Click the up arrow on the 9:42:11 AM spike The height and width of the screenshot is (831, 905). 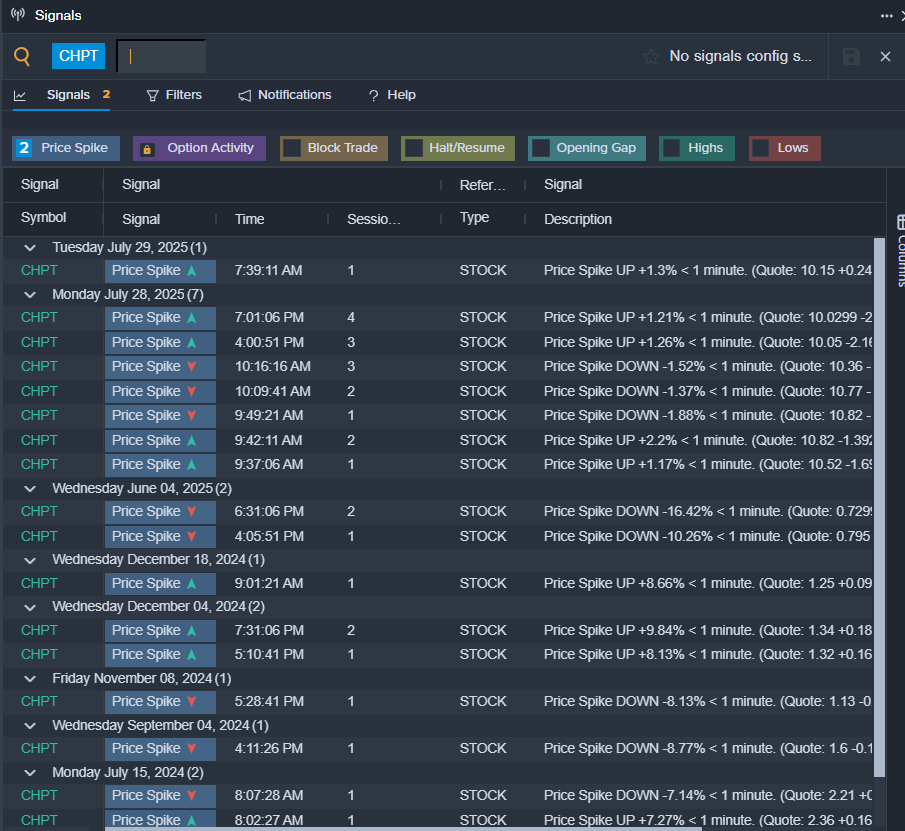pyautogui.click(x=192, y=440)
